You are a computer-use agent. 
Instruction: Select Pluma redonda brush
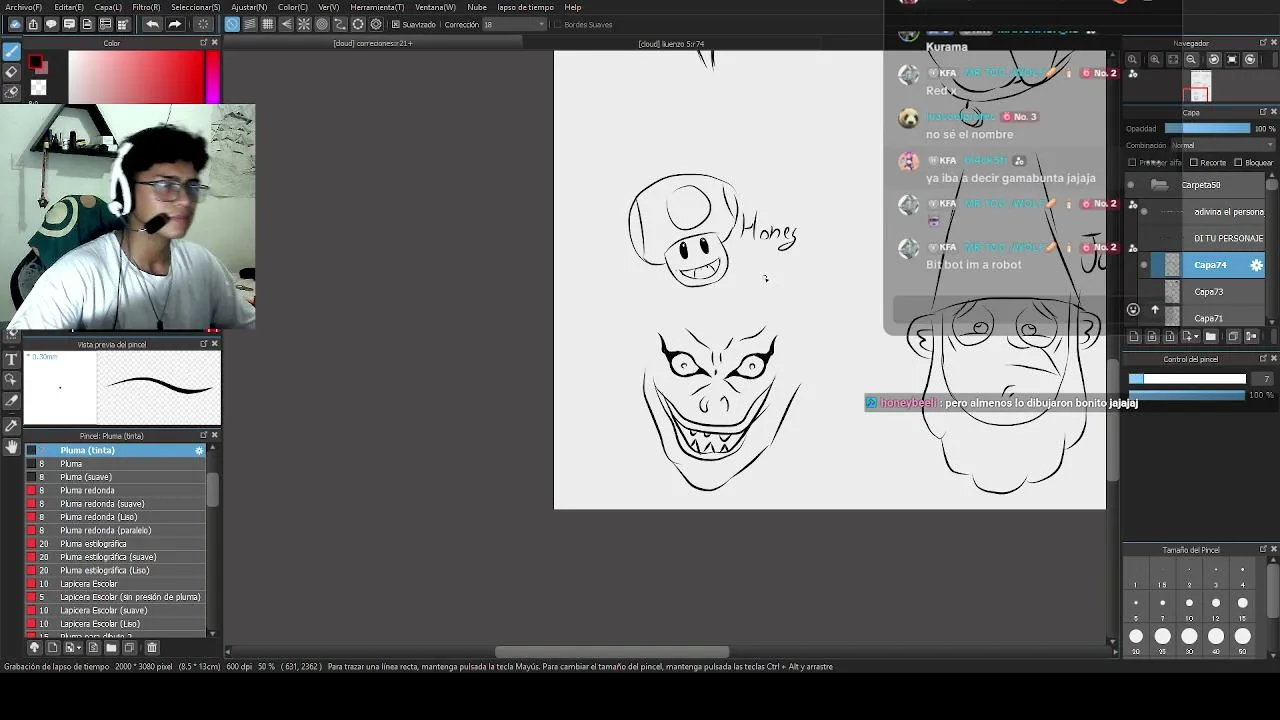[115, 491]
